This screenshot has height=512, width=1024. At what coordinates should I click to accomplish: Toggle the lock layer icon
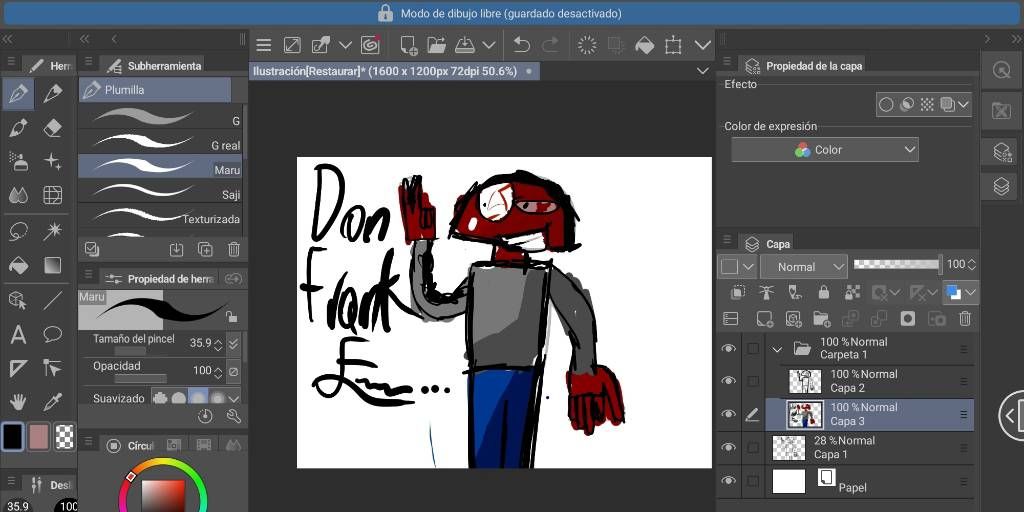tap(824, 292)
